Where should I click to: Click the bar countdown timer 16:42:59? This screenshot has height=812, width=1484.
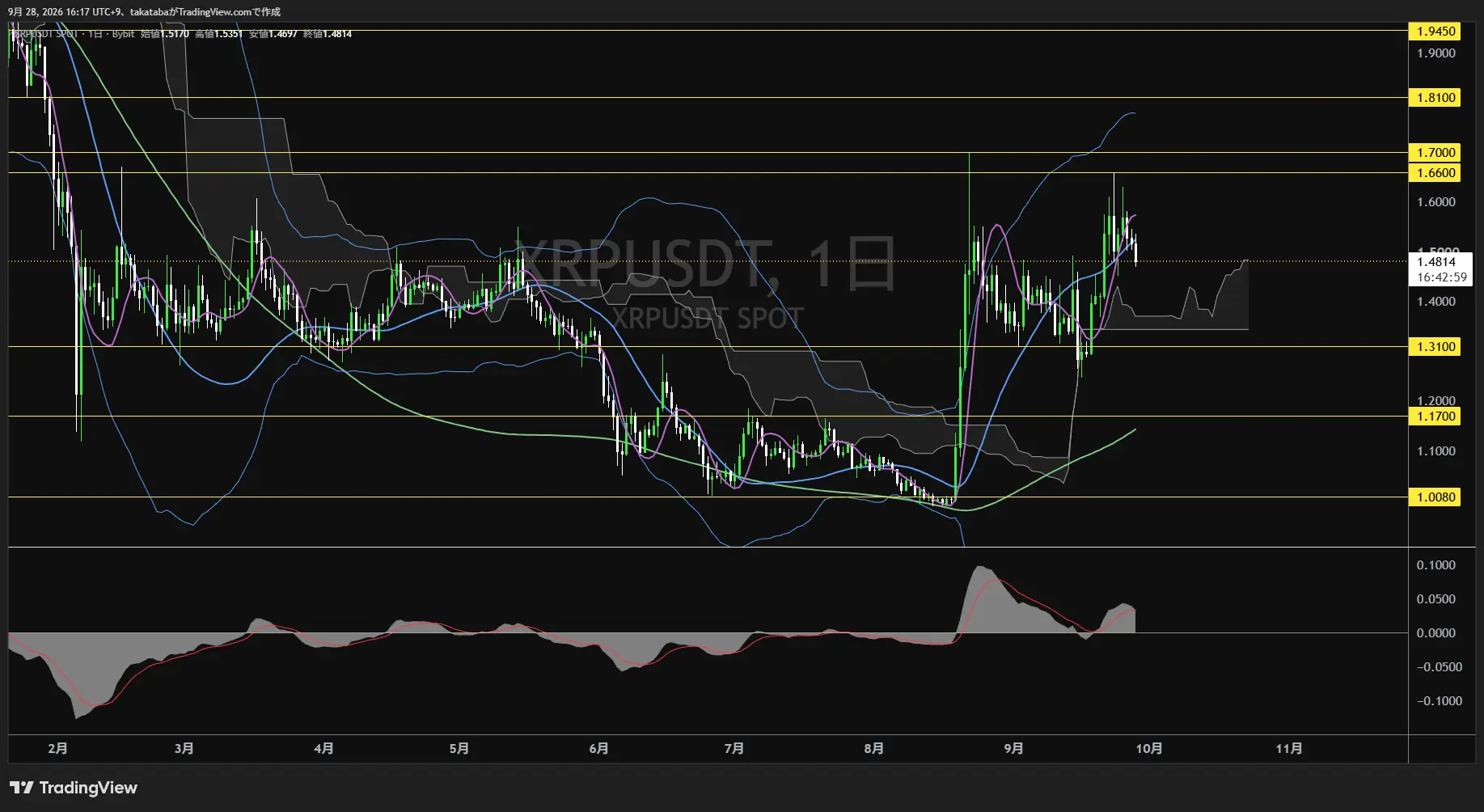coord(1441,277)
